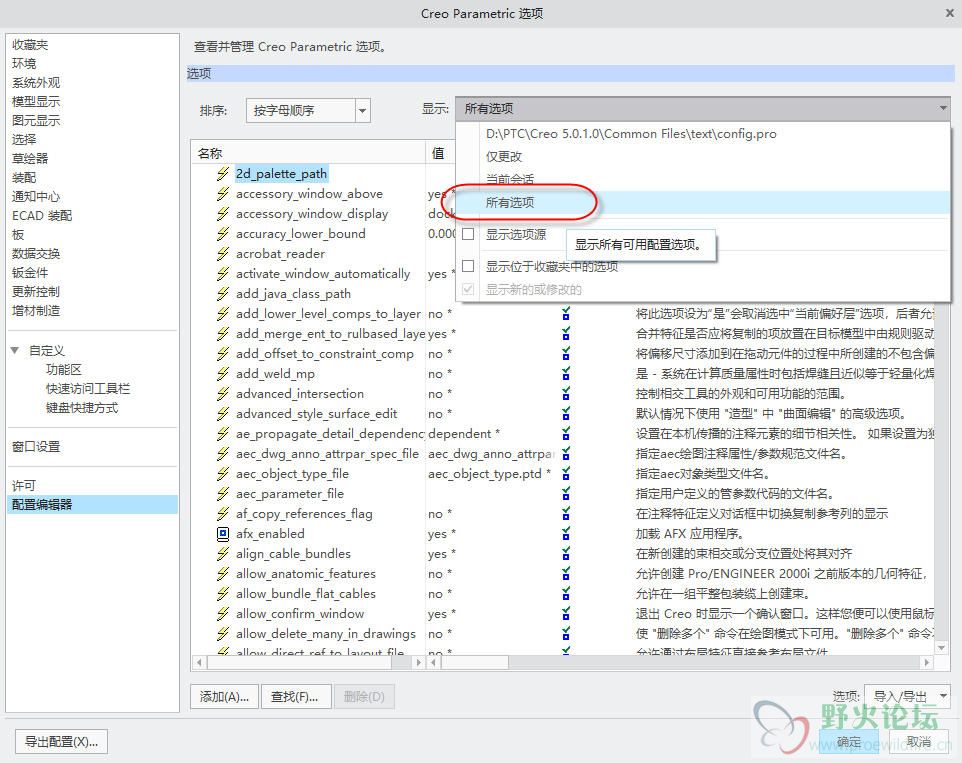This screenshot has width=962, height=763.
Task: Click the lightning icon beside allow_bundle_flat_cables
Action: click(223, 594)
